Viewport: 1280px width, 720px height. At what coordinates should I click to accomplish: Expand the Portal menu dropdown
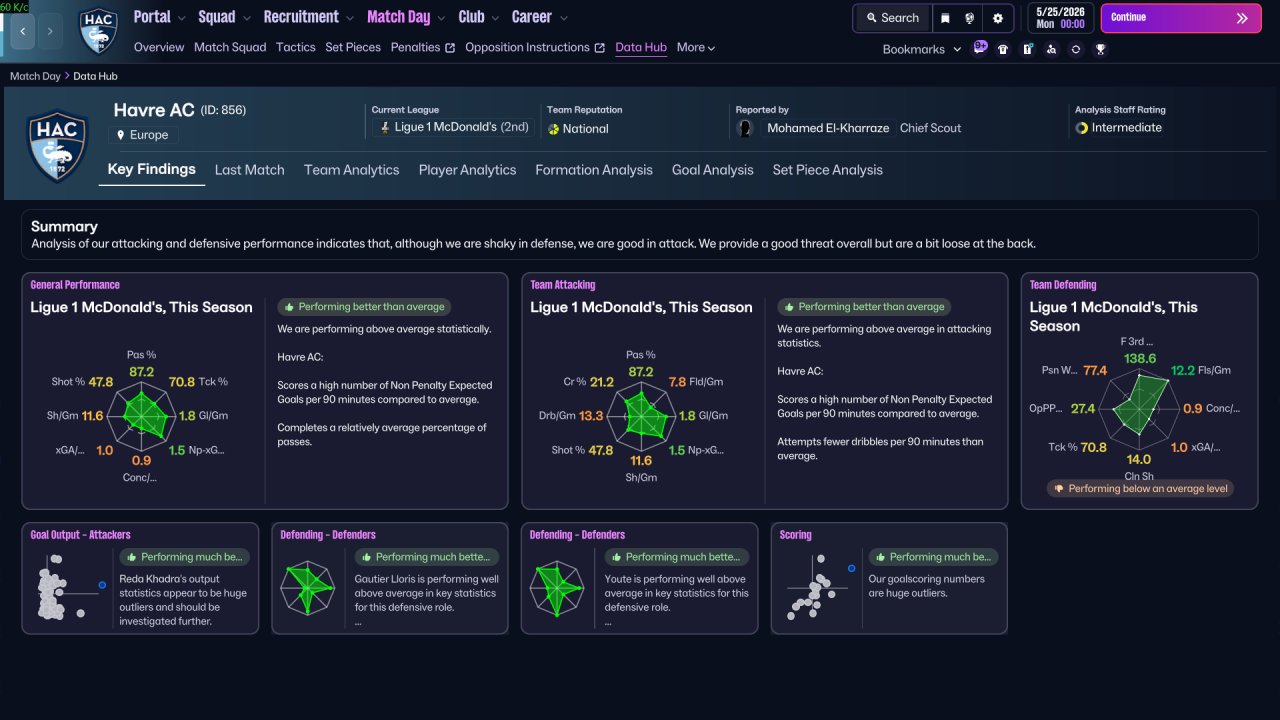[180, 17]
